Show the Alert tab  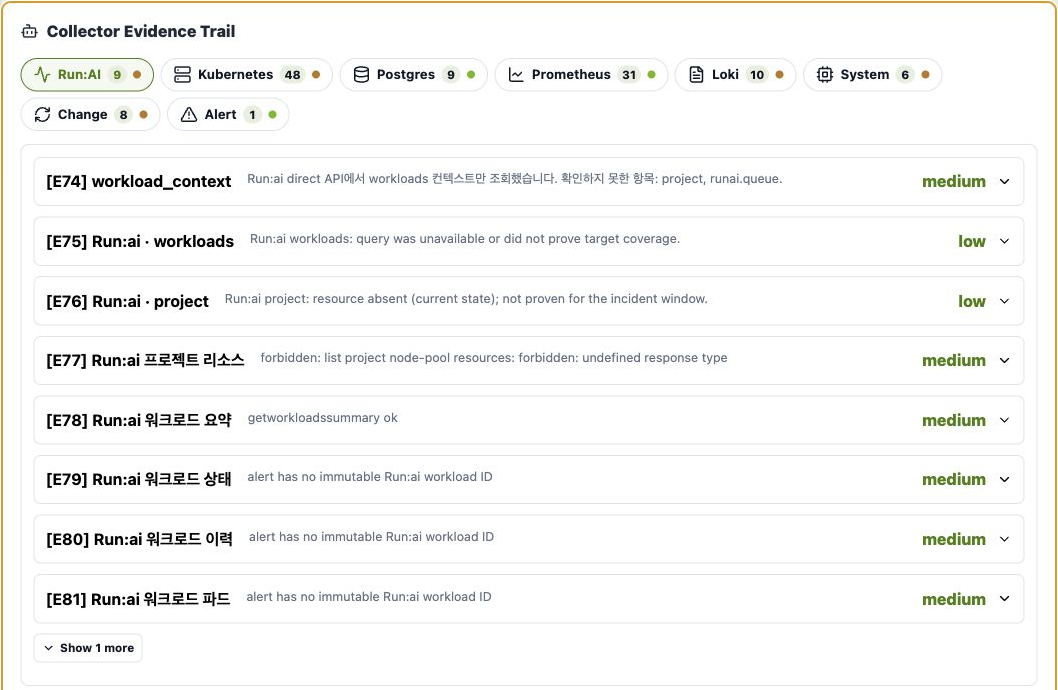tap(228, 114)
